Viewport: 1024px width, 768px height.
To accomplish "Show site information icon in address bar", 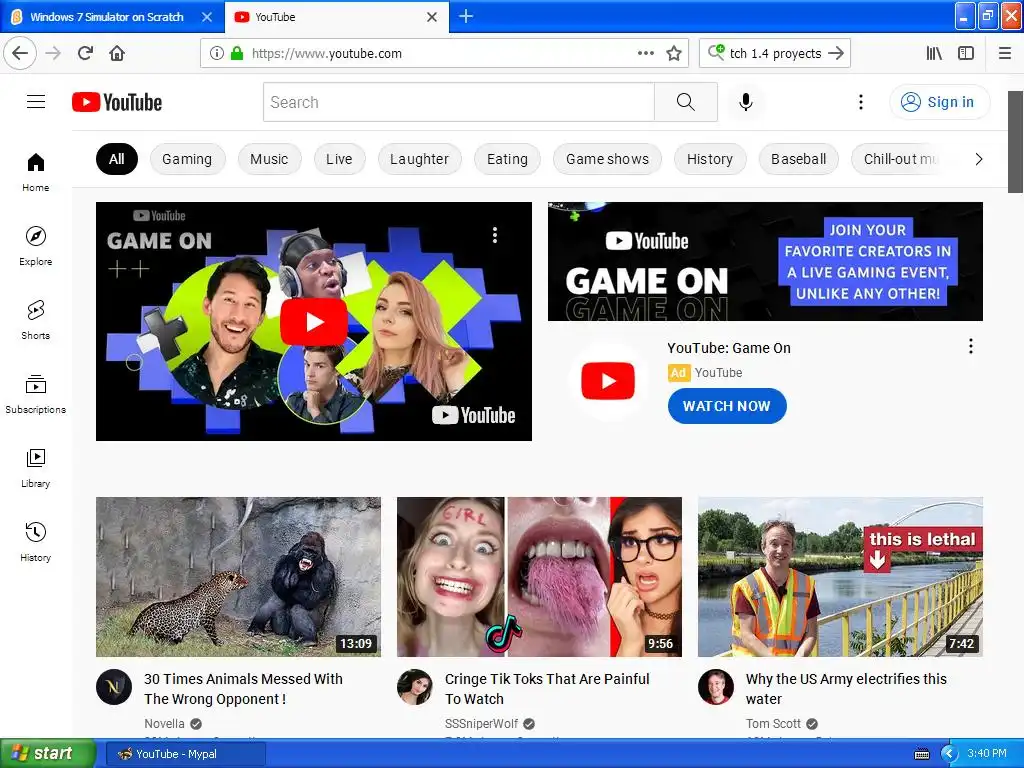I will 217,54.
